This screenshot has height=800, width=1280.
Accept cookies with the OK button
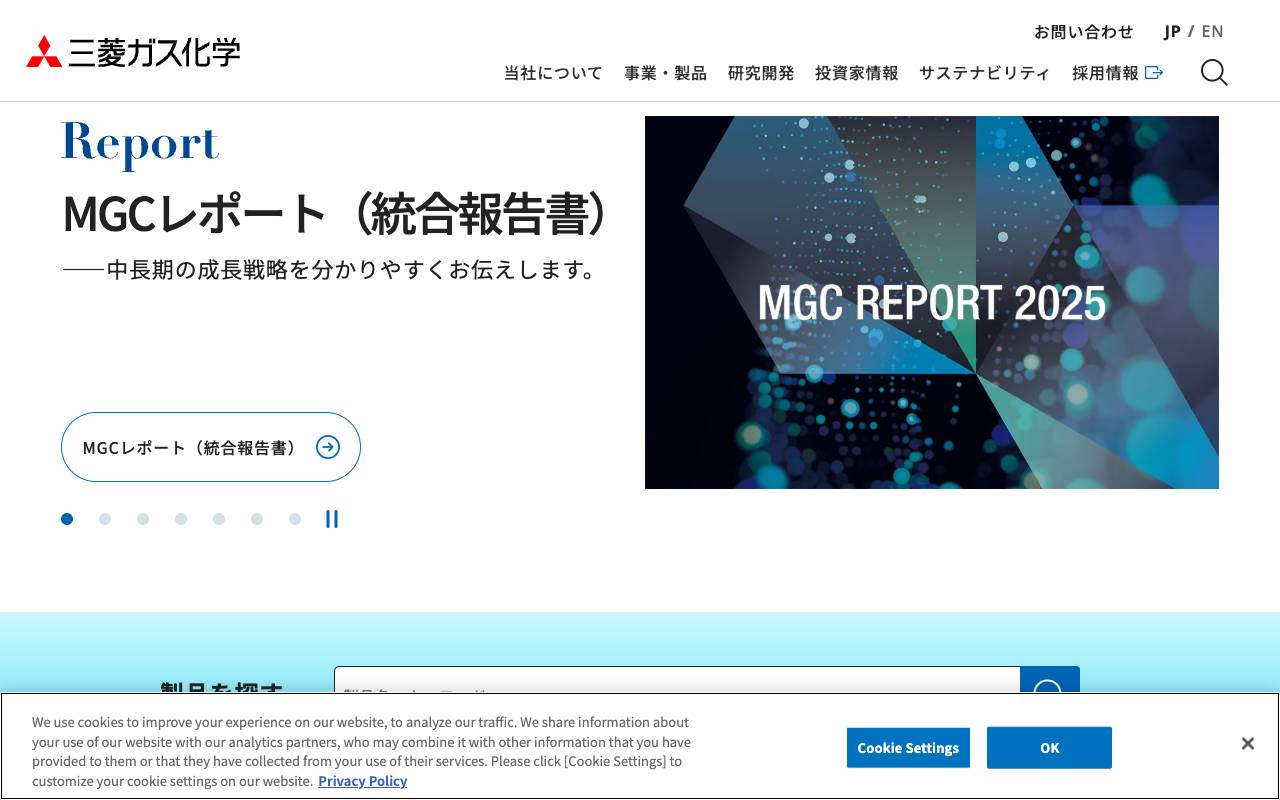pyautogui.click(x=1049, y=747)
